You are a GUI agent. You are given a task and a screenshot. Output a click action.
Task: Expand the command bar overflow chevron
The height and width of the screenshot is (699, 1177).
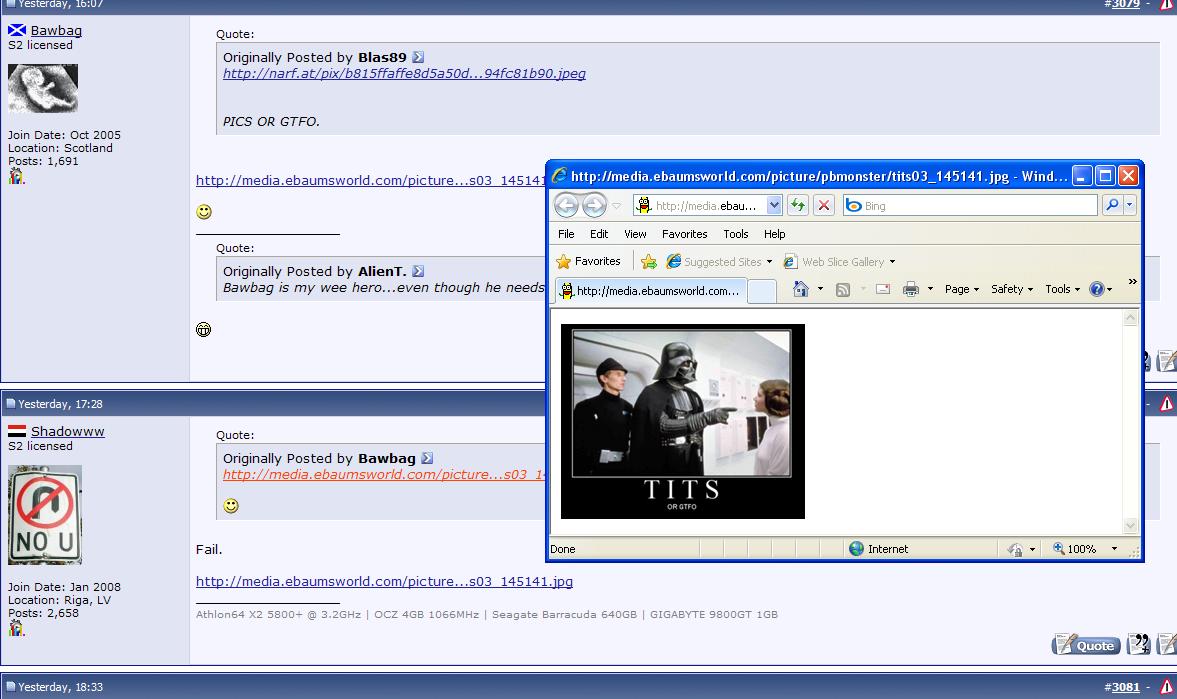click(1132, 282)
